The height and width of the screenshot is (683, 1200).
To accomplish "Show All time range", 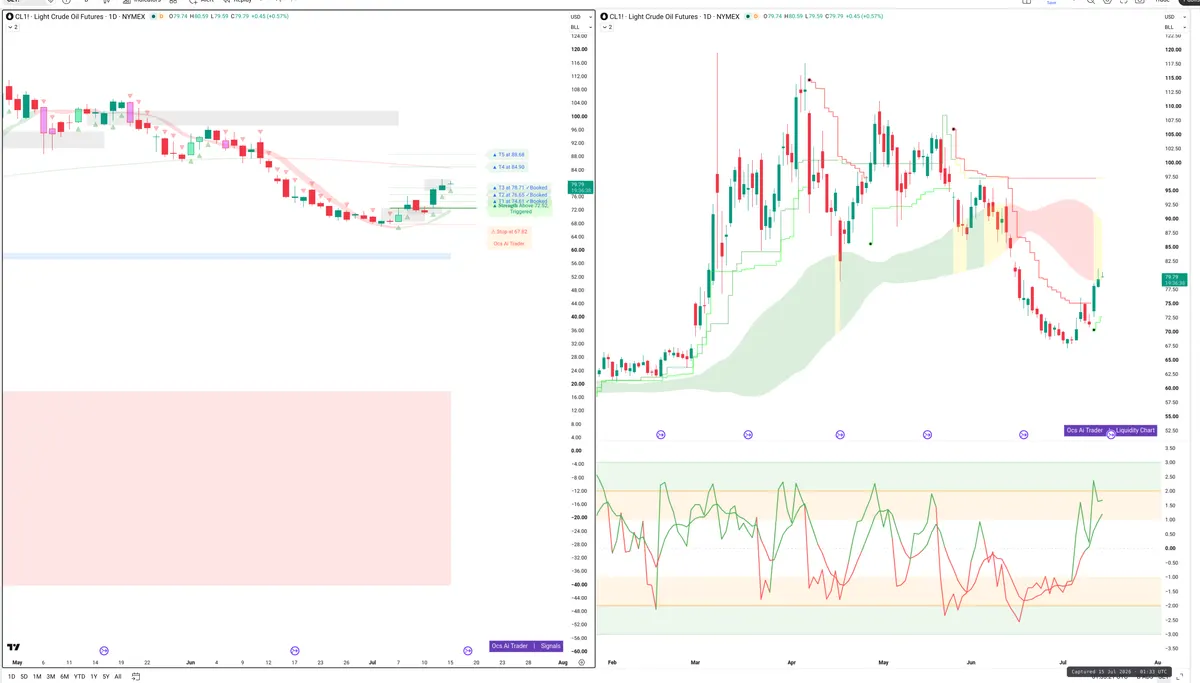I will tap(118, 676).
